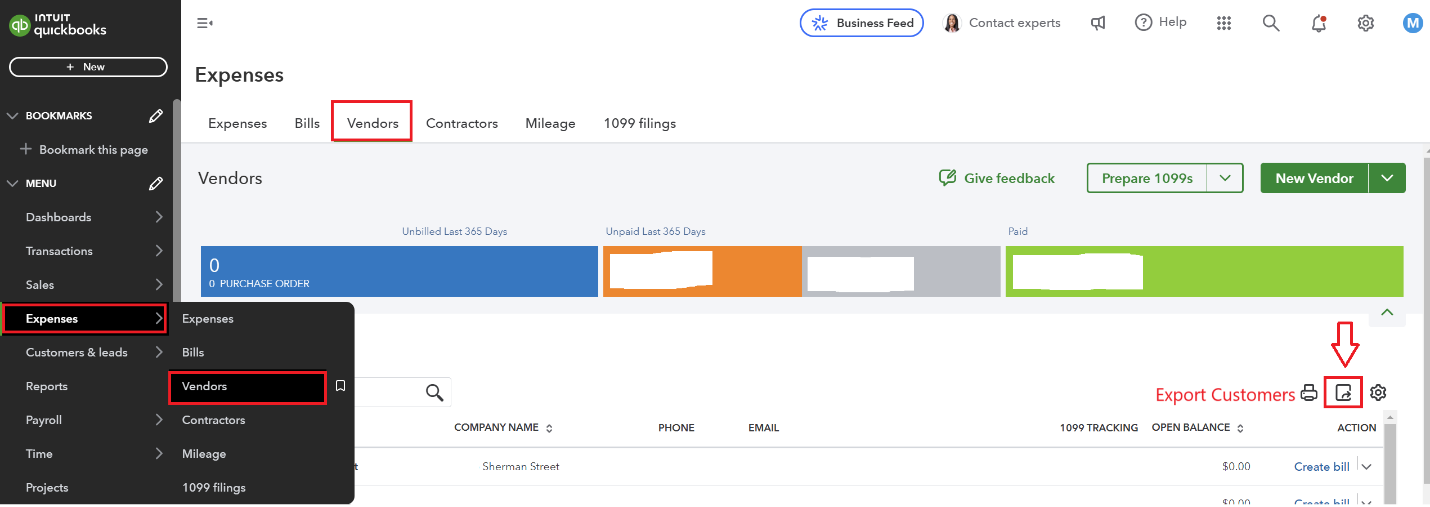Open the vendor table settings gear
The height and width of the screenshot is (507, 1430).
coord(1378,393)
